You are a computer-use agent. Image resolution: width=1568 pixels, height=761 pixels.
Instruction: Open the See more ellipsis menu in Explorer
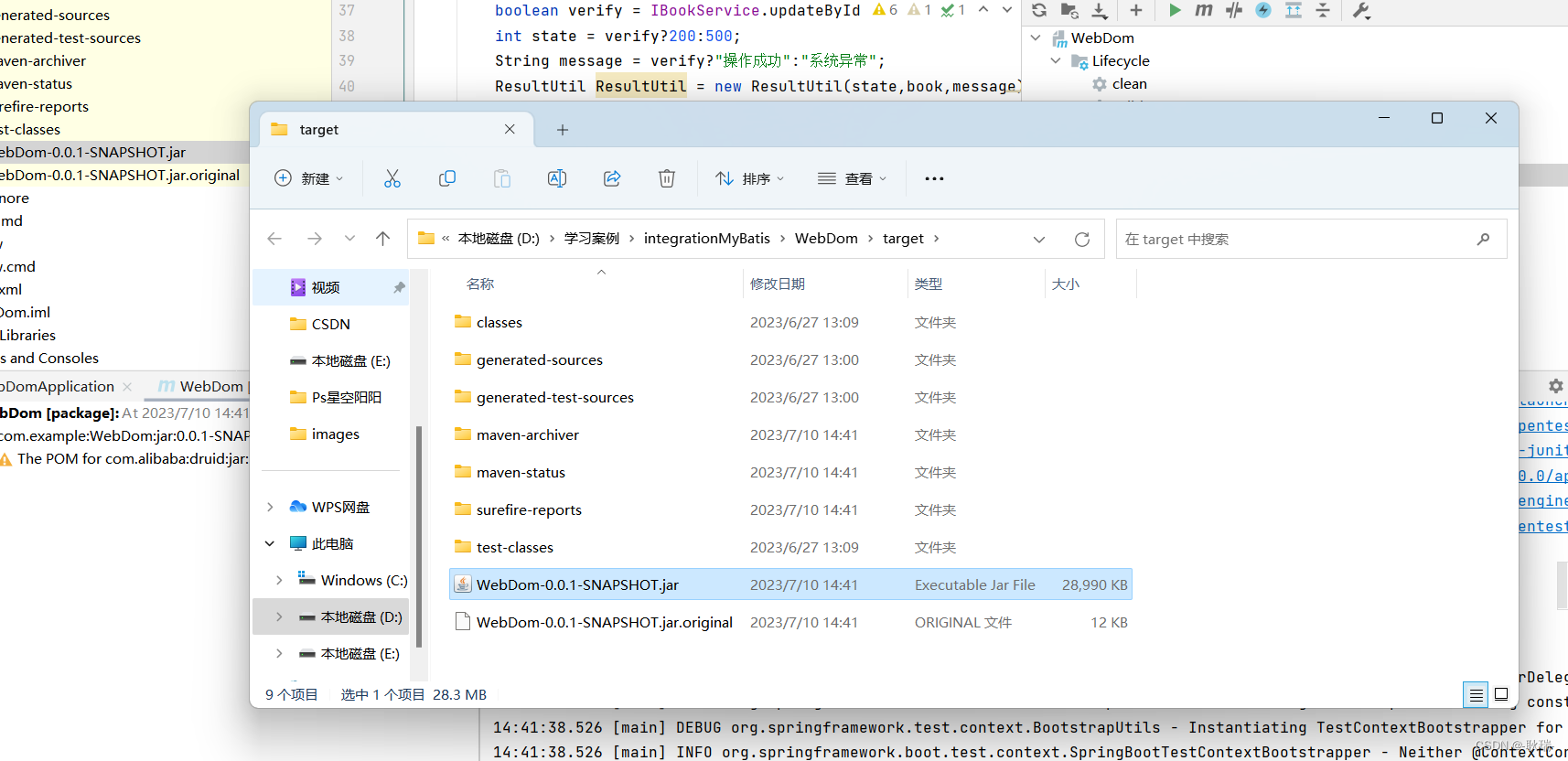(x=934, y=178)
